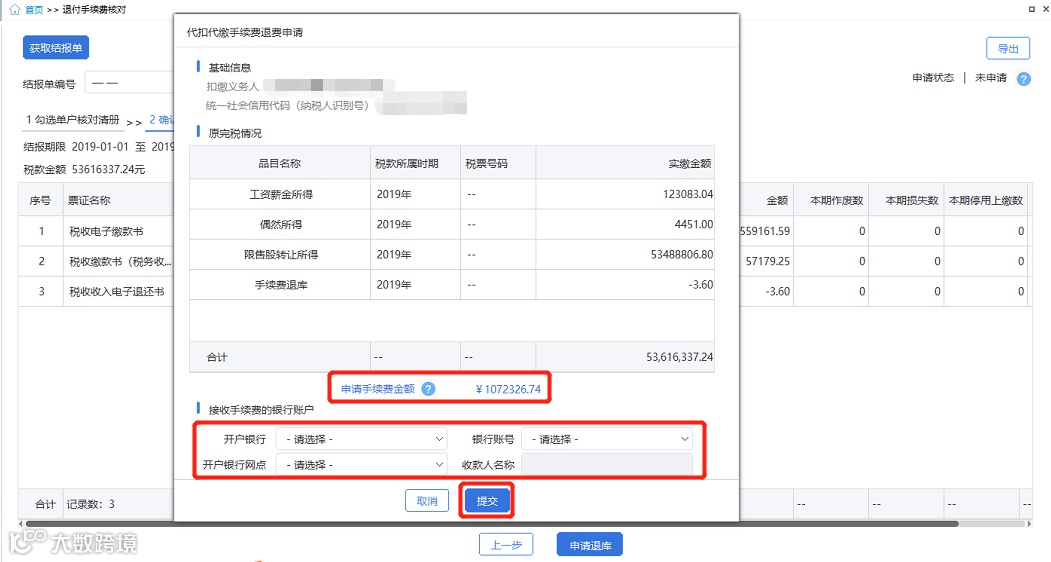Click the 偶然所得 row name
This screenshot has height=562, width=1051.
[x=281, y=225]
